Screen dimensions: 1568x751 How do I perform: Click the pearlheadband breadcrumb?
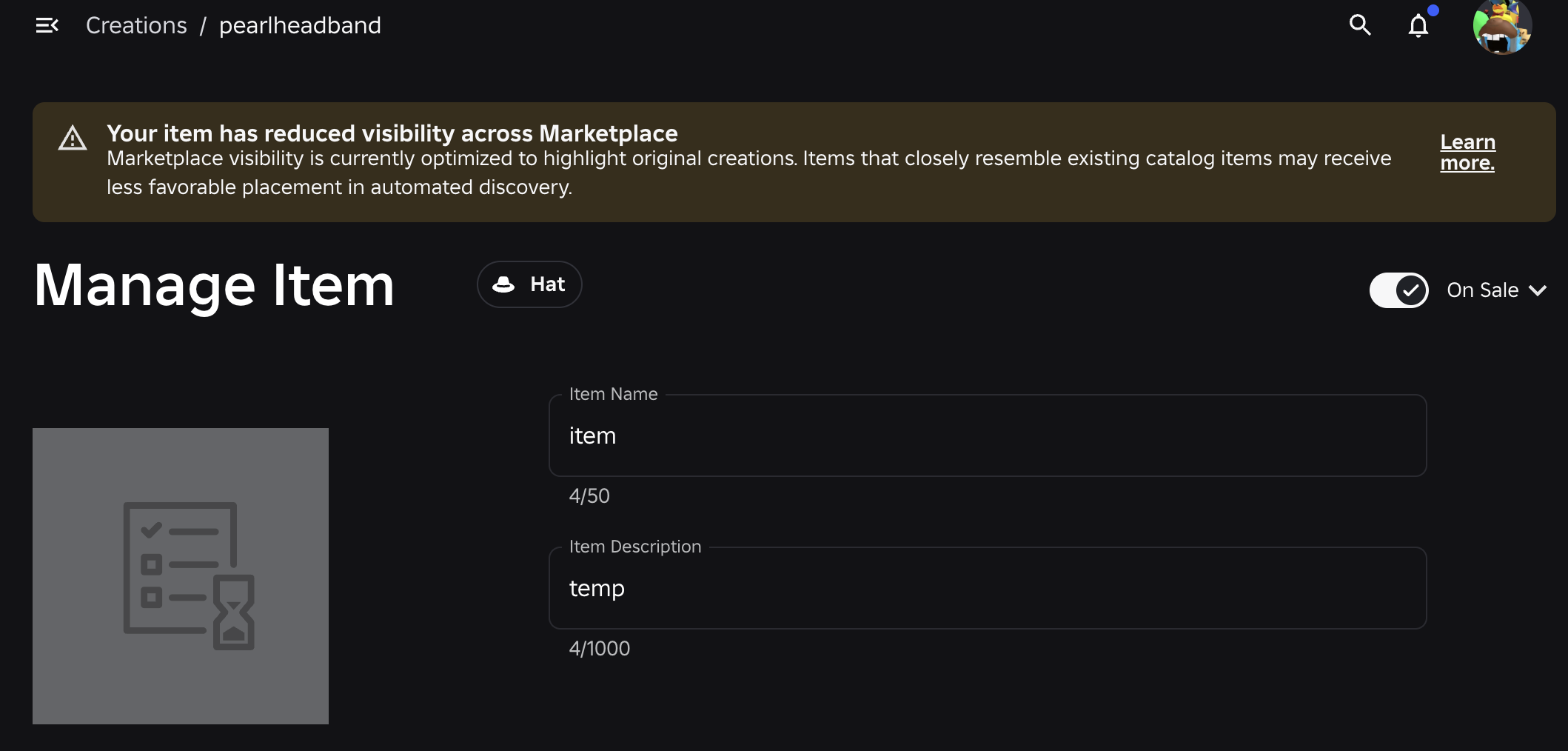click(x=300, y=25)
